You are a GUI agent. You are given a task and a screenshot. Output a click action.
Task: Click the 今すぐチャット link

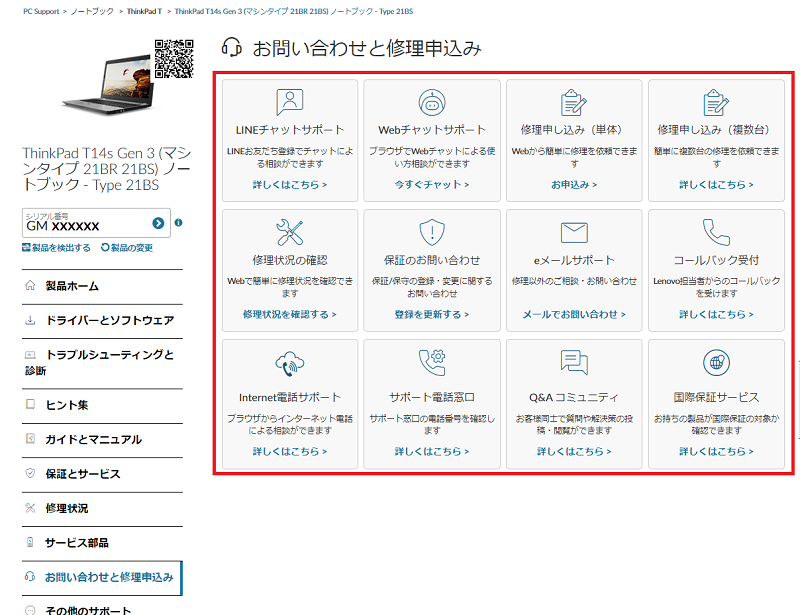(432, 185)
